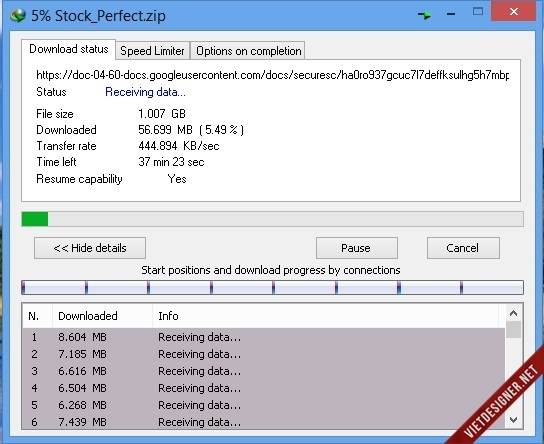Select connection 1 row with 8.604 MB
The height and width of the screenshot is (444, 544).
[x=264, y=337]
